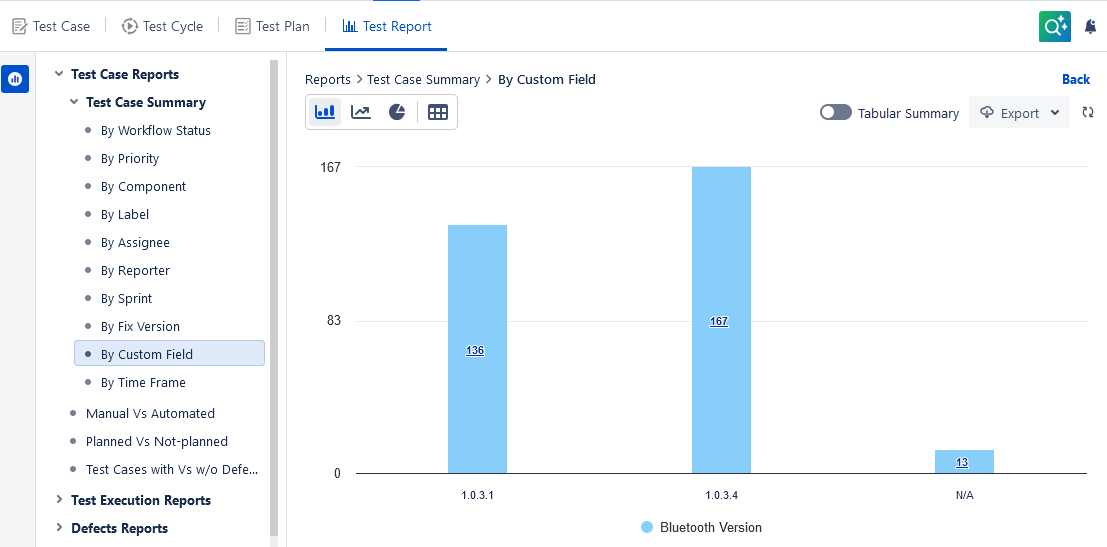Switch to pie chart view icon
This screenshot has width=1107, height=547.
click(397, 112)
